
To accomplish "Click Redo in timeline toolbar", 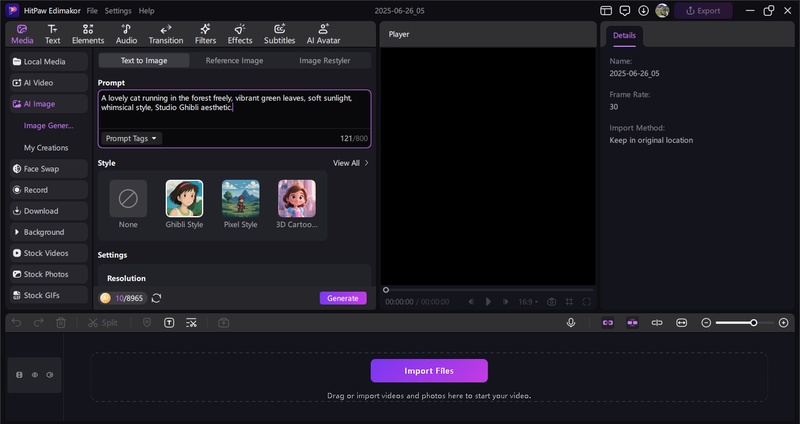I will point(39,322).
